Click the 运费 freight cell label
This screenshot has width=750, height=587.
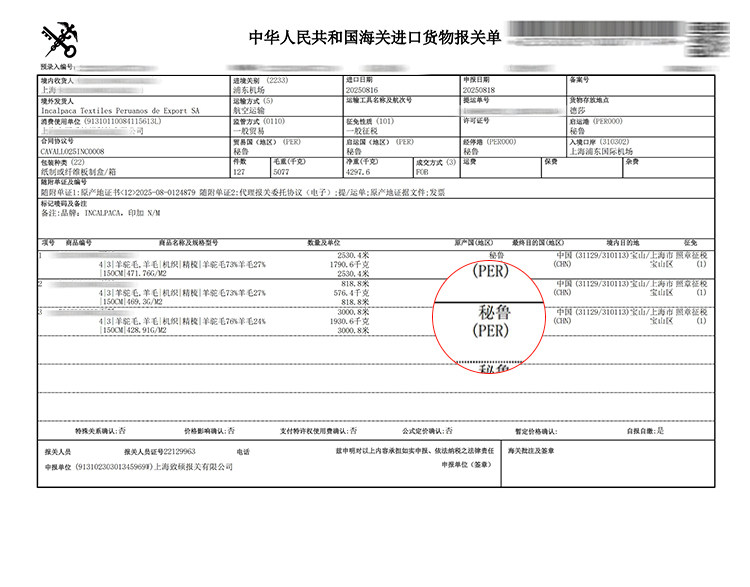click(469, 162)
